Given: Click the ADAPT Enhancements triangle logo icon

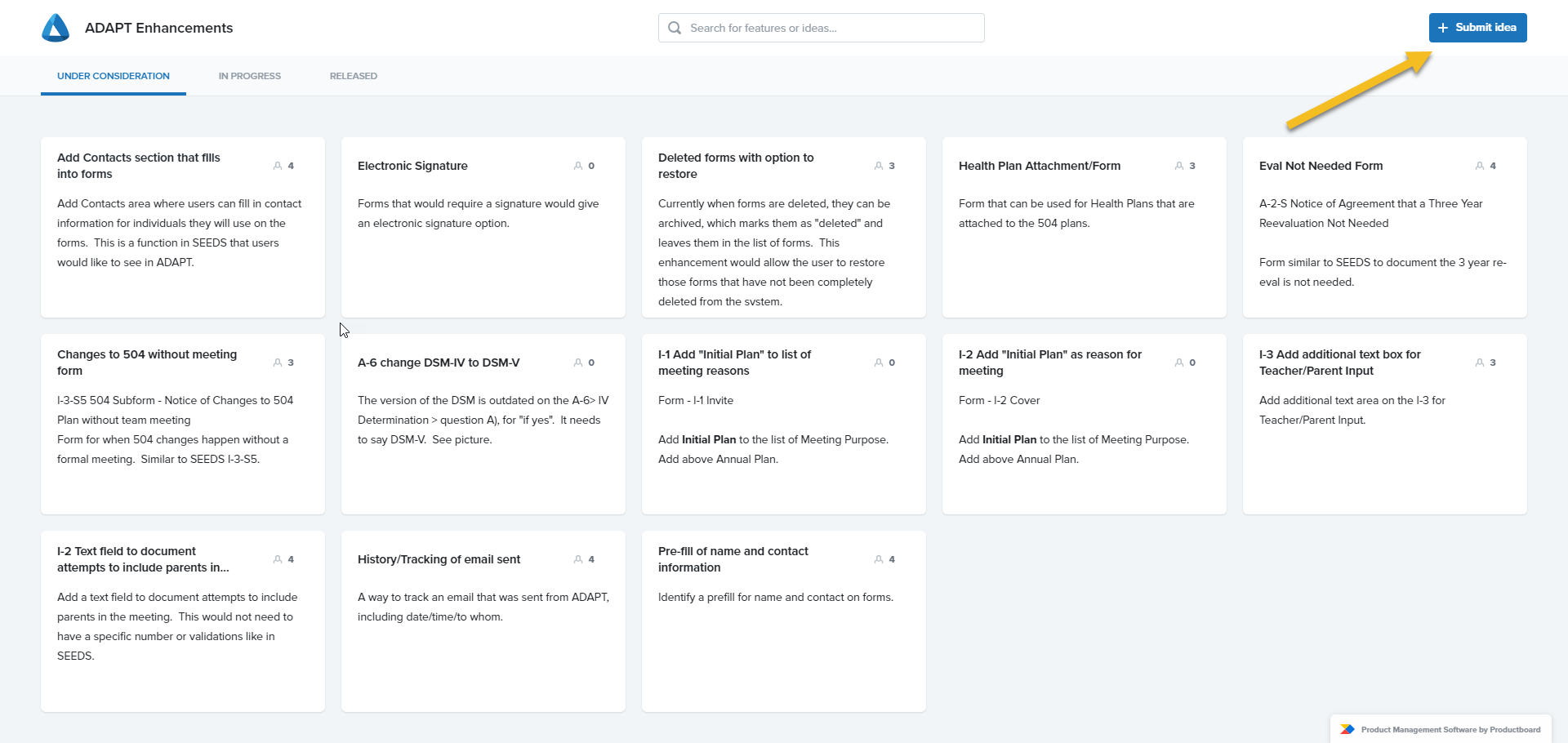Looking at the screenshot, I should click(x=55, y=27).
